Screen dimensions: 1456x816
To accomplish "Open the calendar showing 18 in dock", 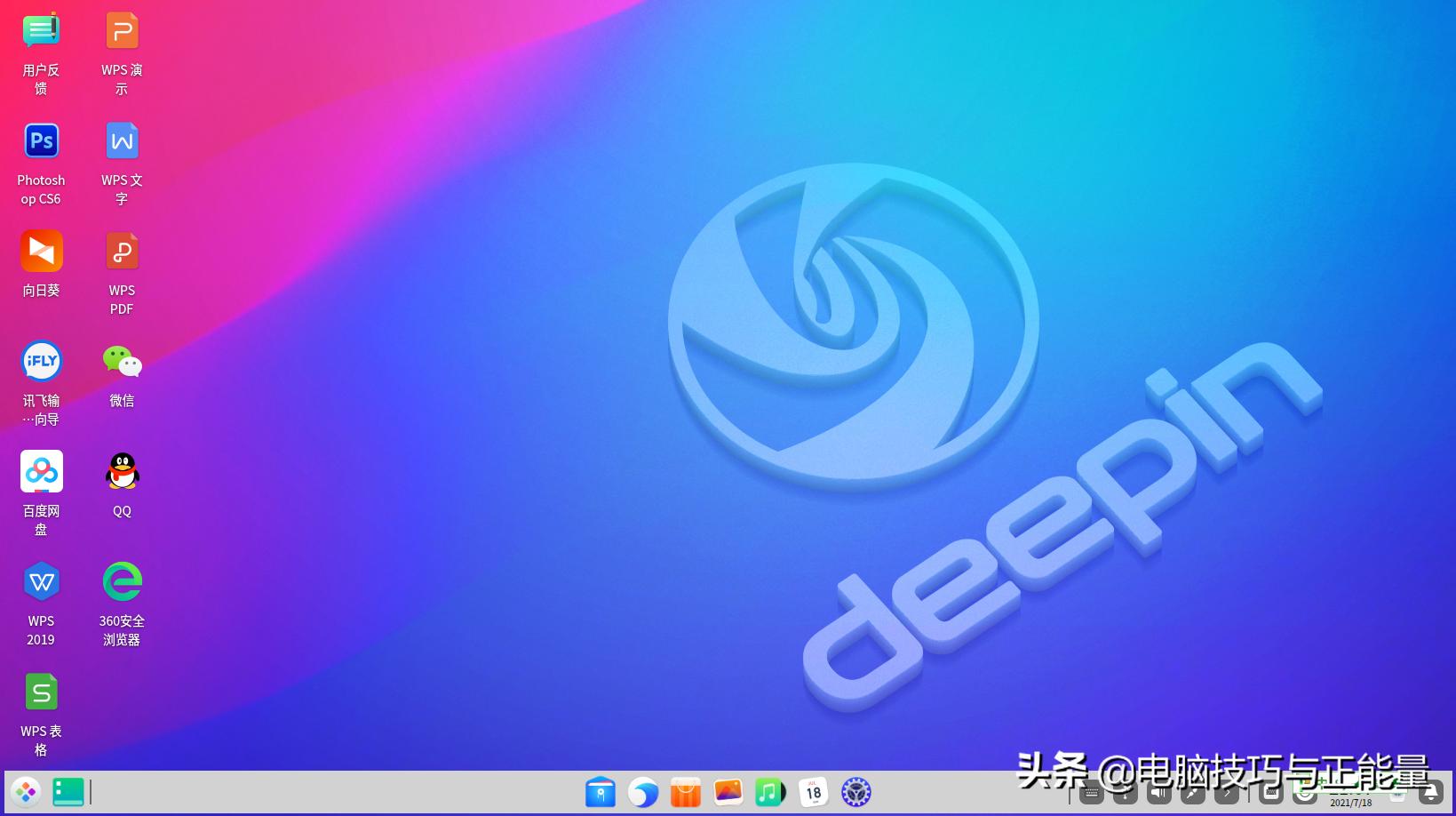I will coord(813,792).
